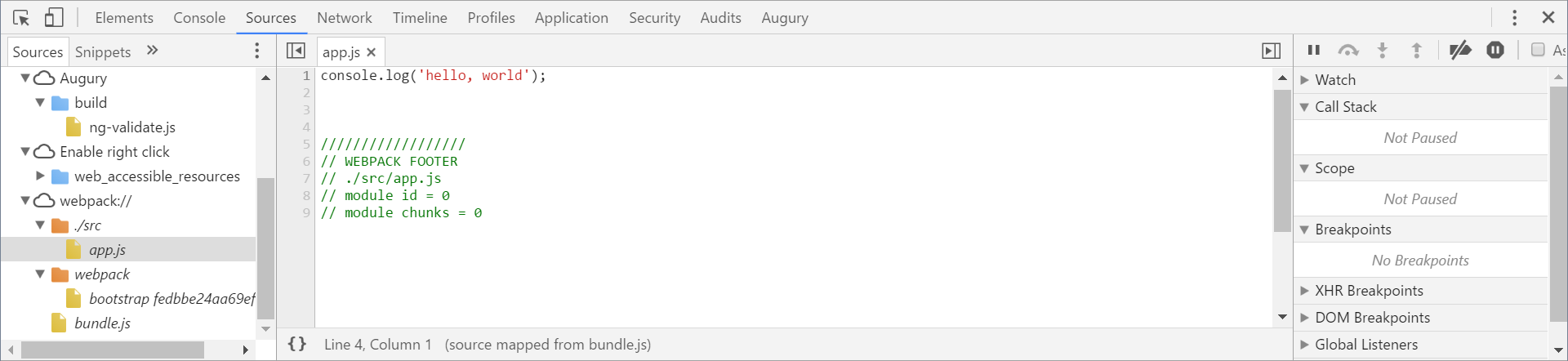Viewport: 1568px width, 361px height.
Task: Click the navigator horizontal scrollbar thumb
Action: coord(113,350)
